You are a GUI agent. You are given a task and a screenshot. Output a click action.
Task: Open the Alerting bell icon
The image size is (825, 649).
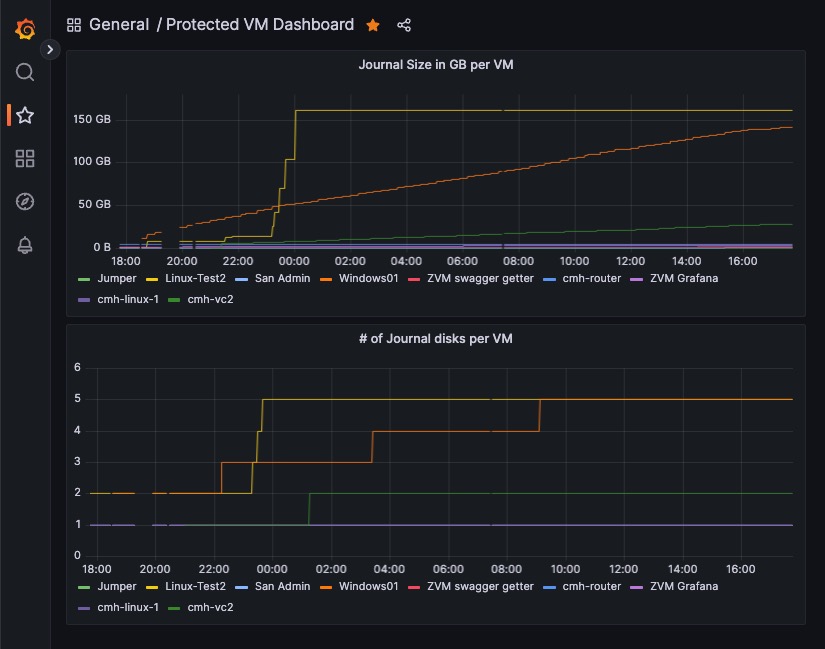coord(25,245)
